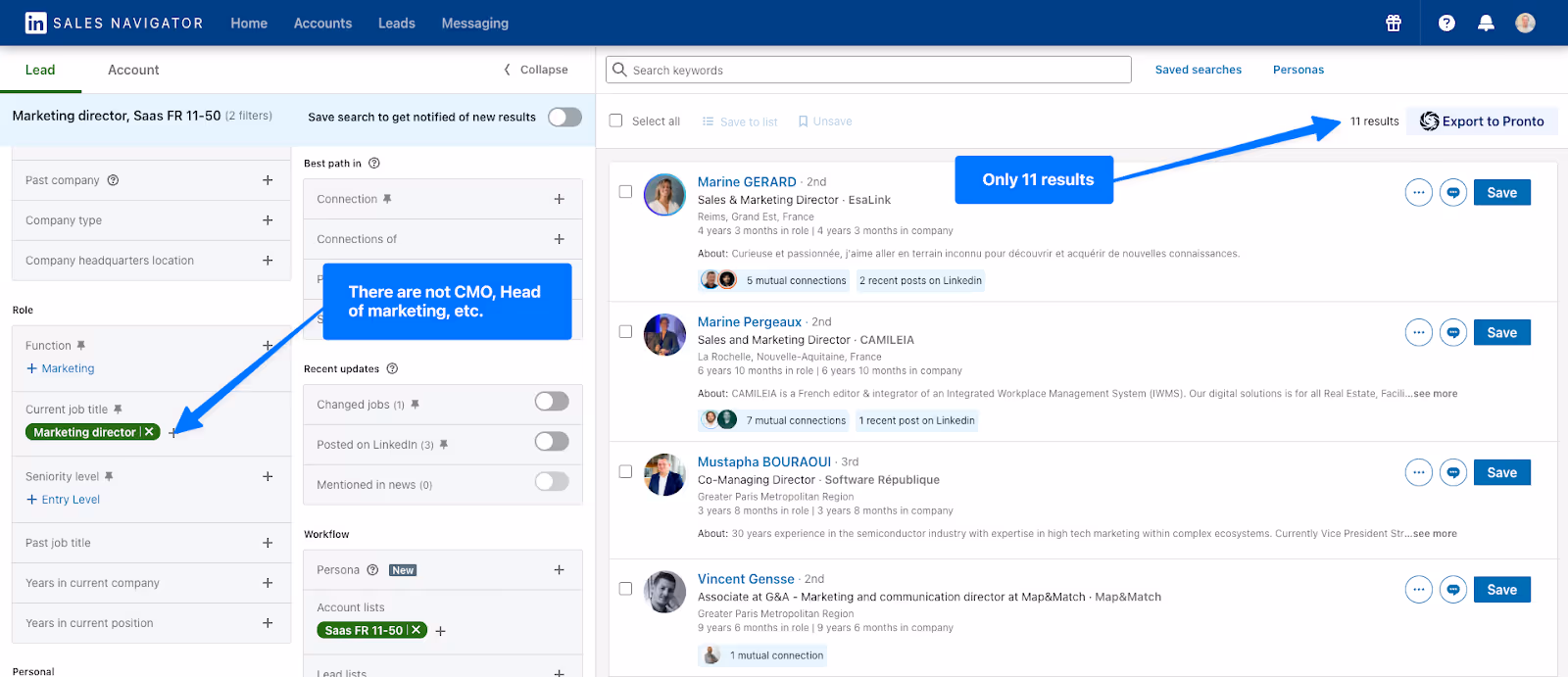This screenshot has width=1568, height=677.
Task: Select Mustapha BOURAOUI checkbox
Action: [x=625, y=472]
